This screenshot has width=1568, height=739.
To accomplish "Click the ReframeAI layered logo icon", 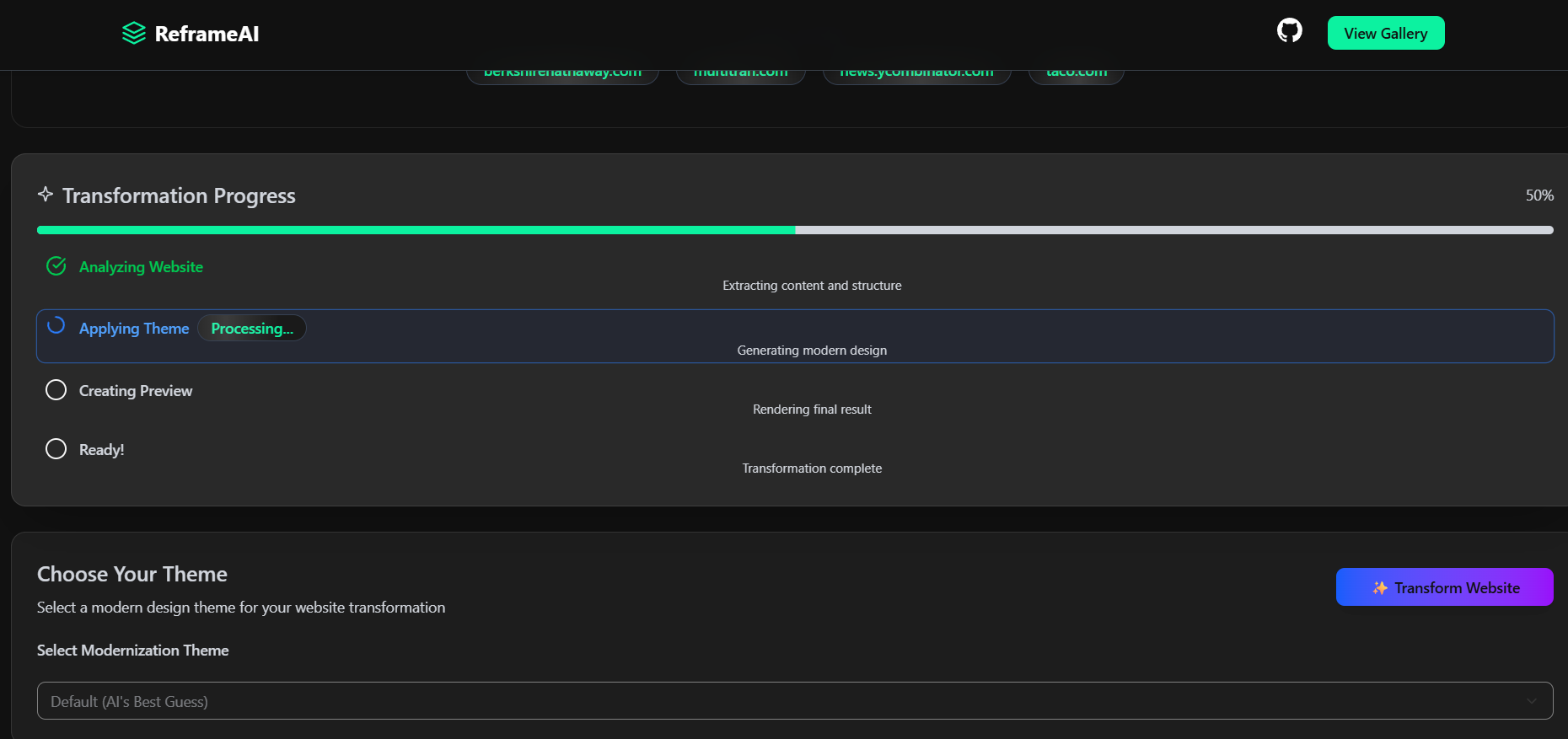I will 134,33.
